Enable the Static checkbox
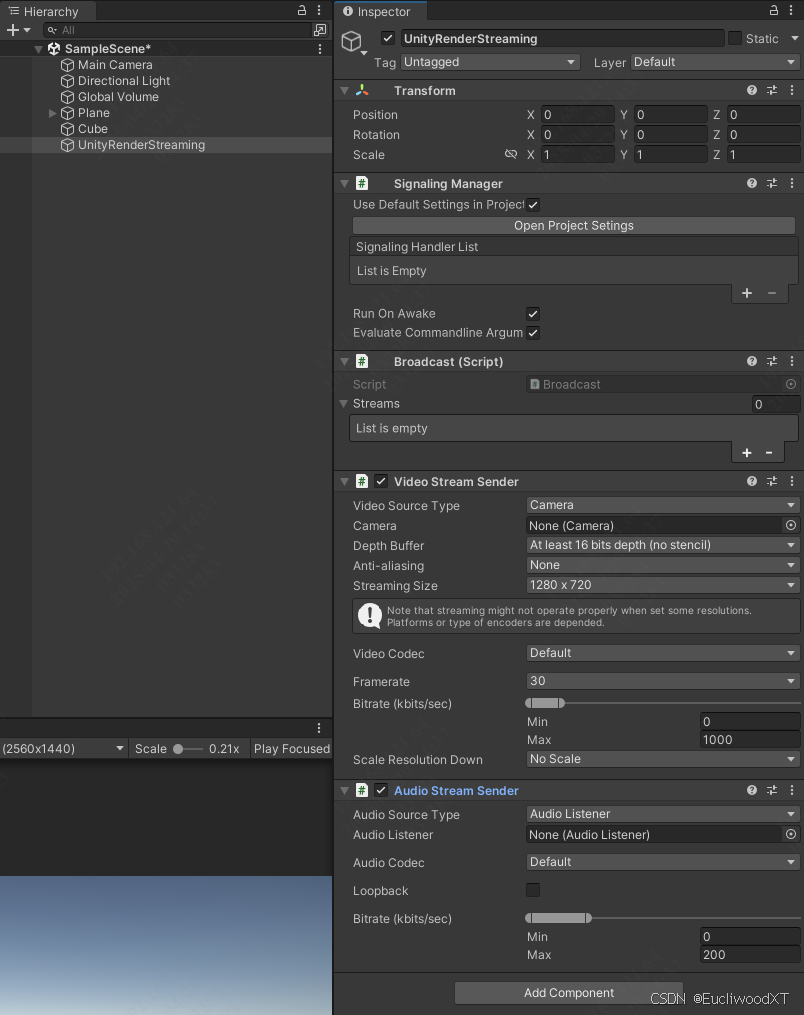This screenshot has width=804, height=1015. (735, 38)
